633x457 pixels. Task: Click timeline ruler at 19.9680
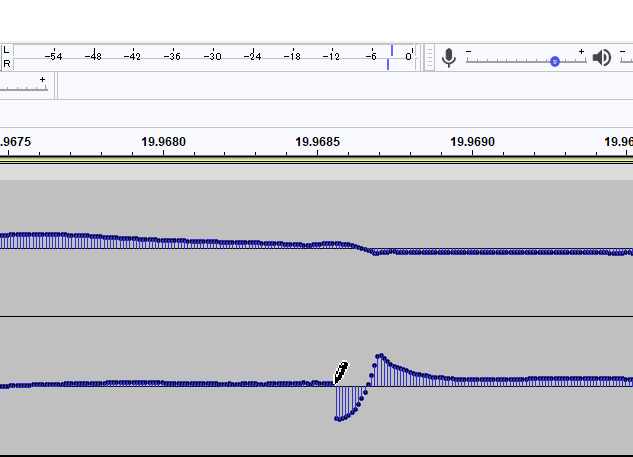click(x=163, y=142)
